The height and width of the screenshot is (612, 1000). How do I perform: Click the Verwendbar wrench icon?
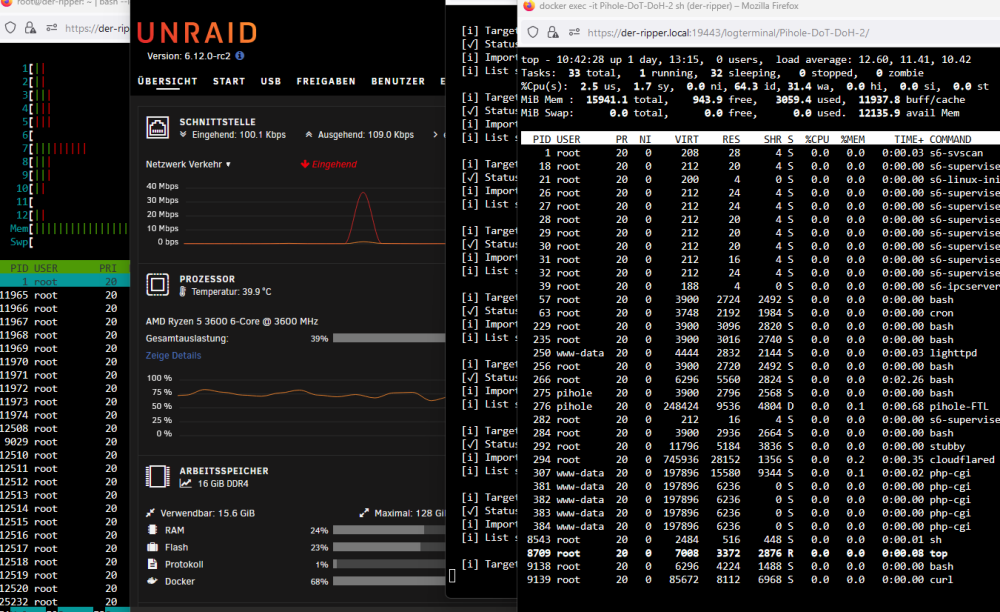[x=151, y=513]
